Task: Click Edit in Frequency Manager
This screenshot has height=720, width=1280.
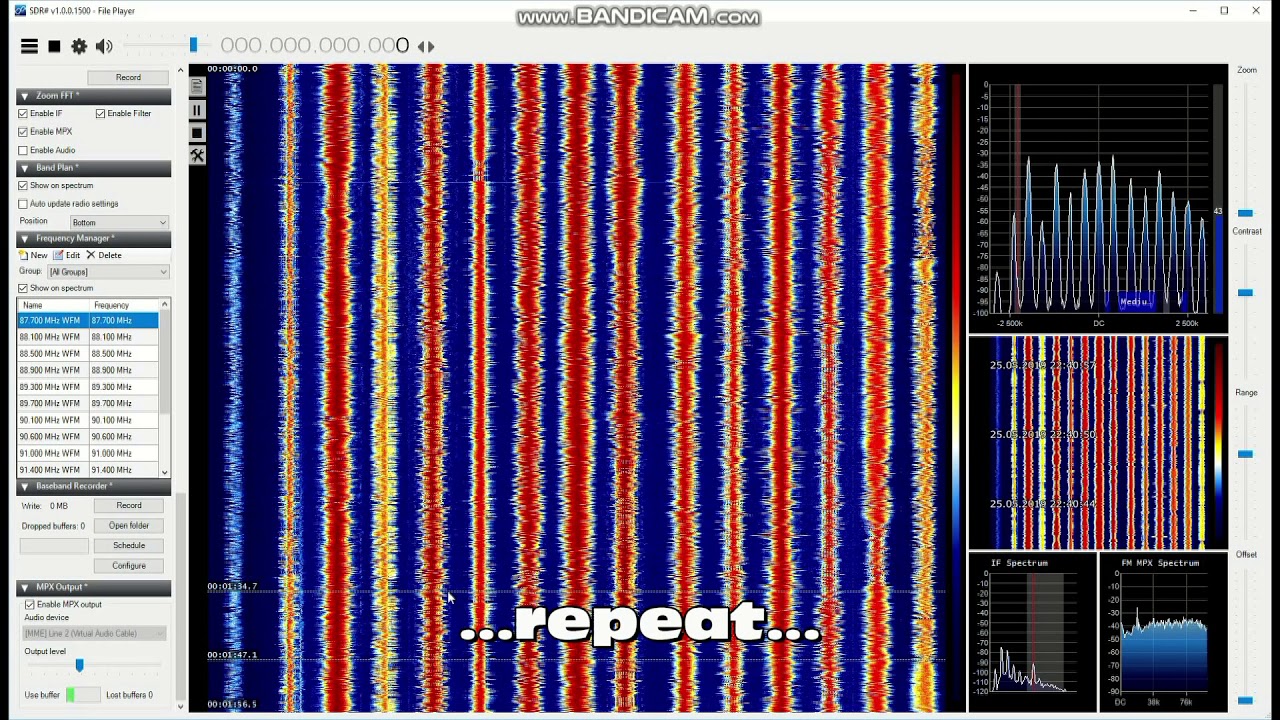Action: click(67, 255)
